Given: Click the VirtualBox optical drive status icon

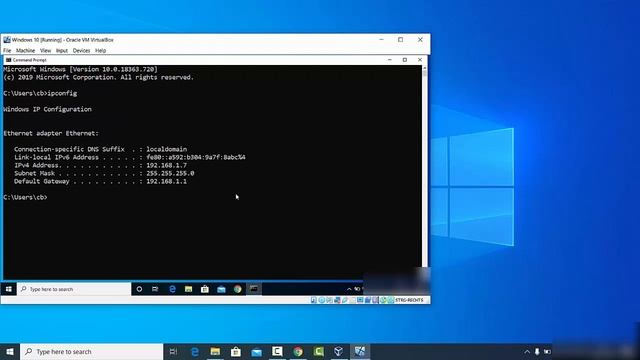Looking at the screenshot, I should pos(322,300).
